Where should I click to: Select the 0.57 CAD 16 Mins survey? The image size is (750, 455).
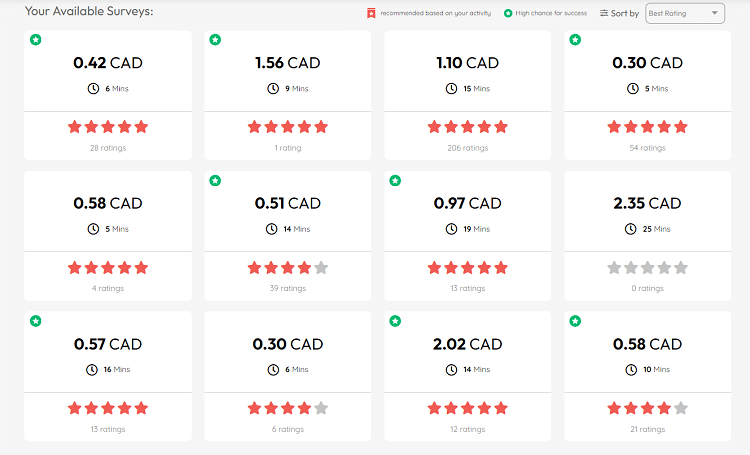tap(108, 344)
